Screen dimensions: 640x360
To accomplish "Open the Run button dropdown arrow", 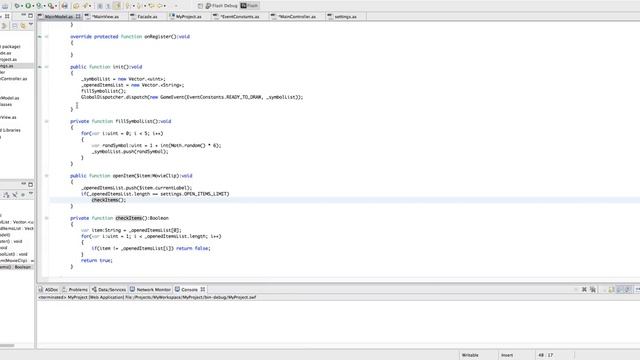I will pos(33,6).
